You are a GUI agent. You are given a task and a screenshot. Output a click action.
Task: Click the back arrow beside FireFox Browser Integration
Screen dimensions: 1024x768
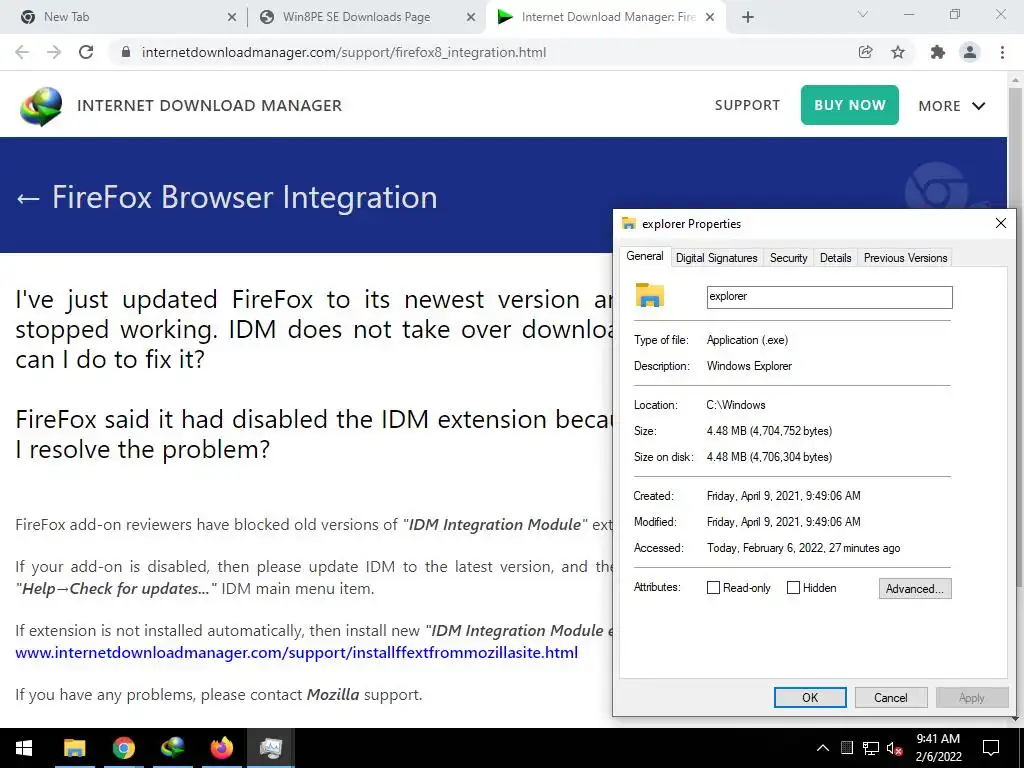(x=27, y=198)
